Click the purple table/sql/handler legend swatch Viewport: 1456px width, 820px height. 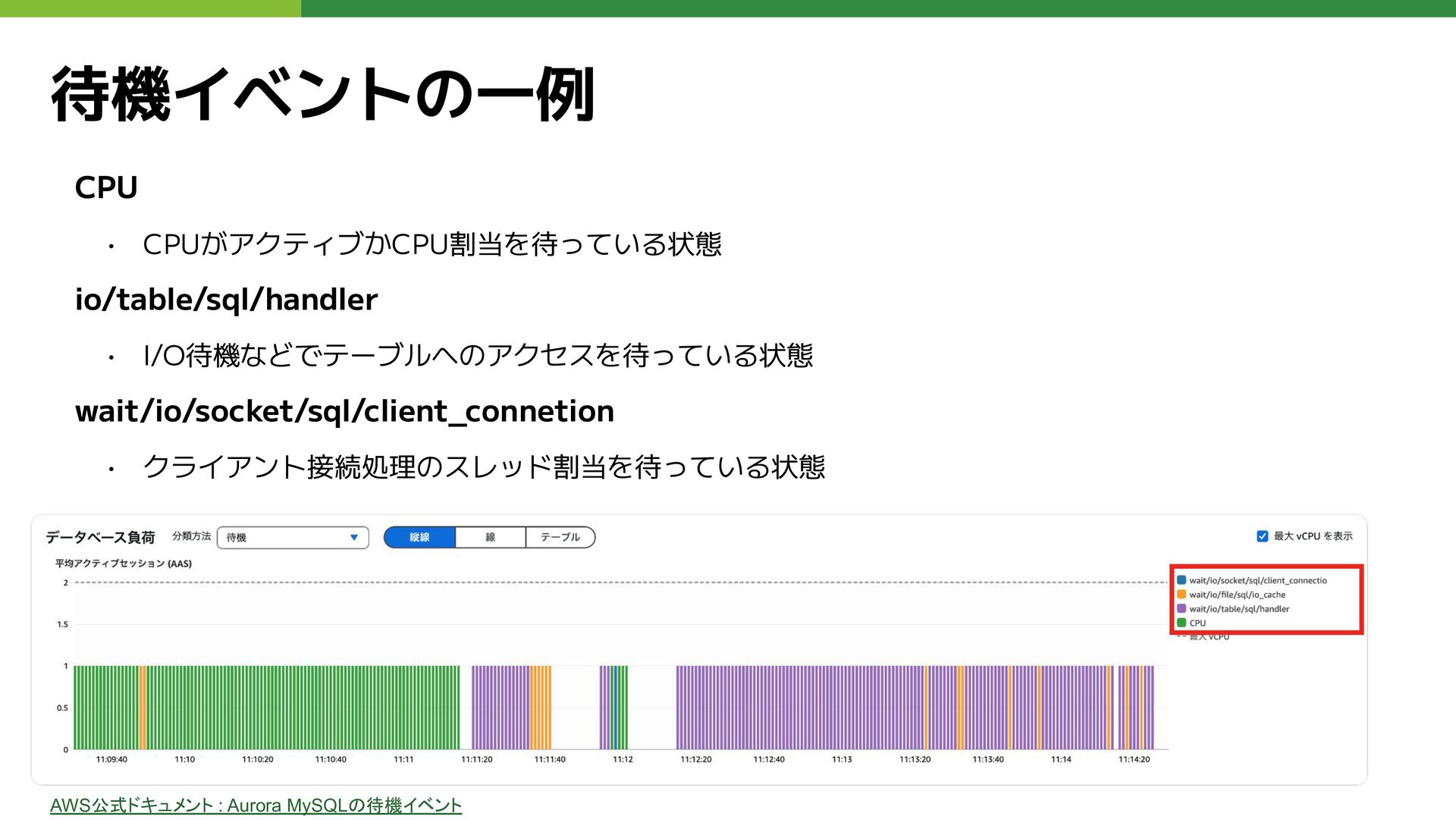point(1181,608)
